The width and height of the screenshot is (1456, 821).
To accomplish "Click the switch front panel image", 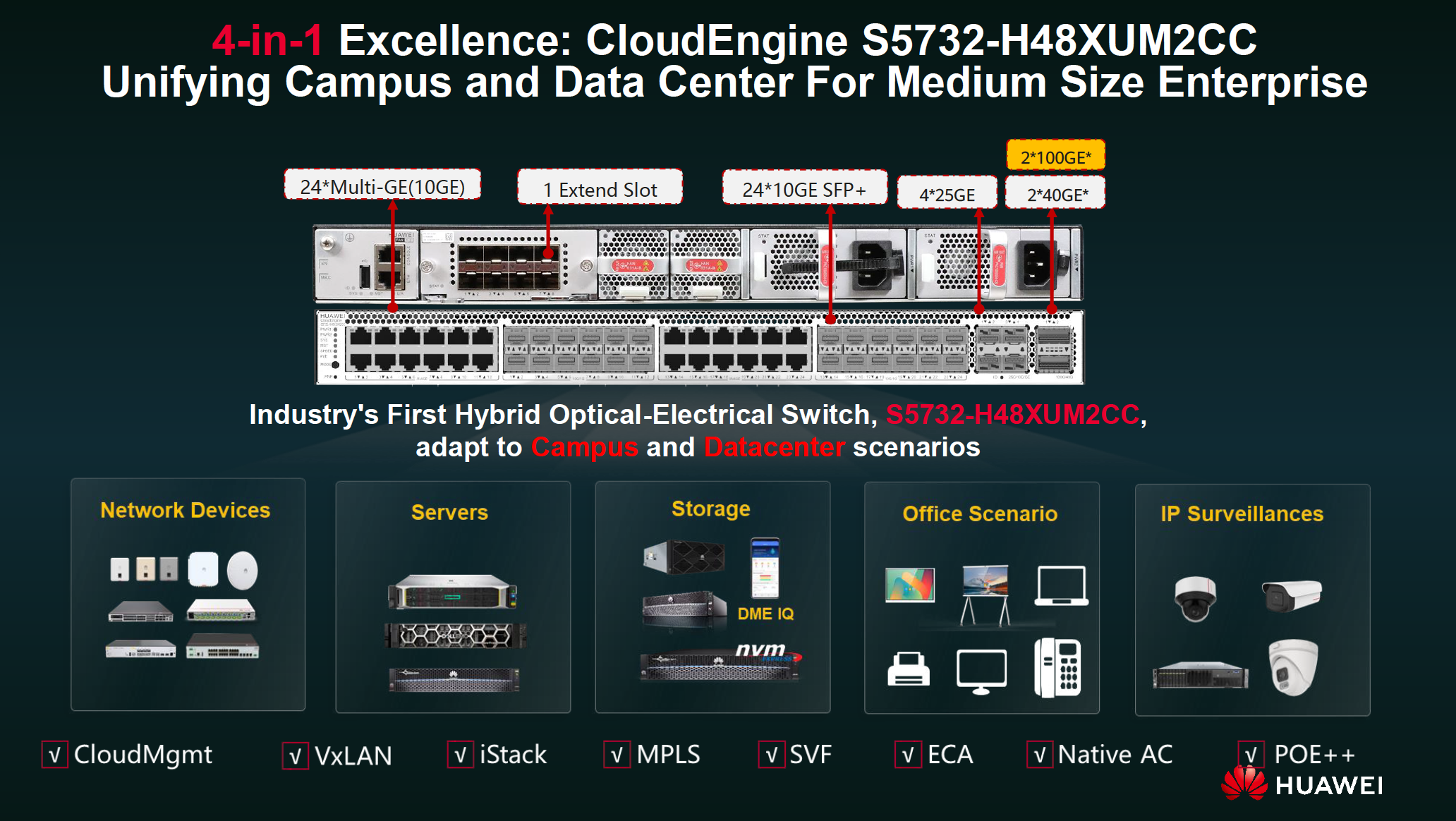I will (x=699, y=346).
